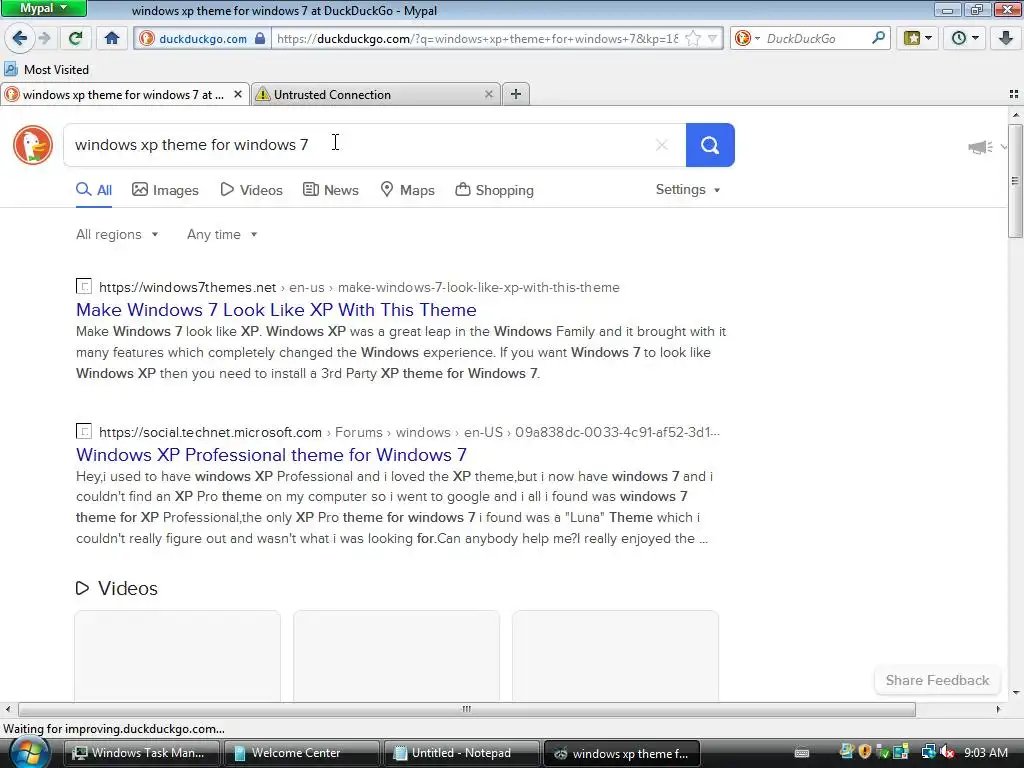Click the technet result favicon
This screenshot has width=1024, height=768.
tap(84, 431)
